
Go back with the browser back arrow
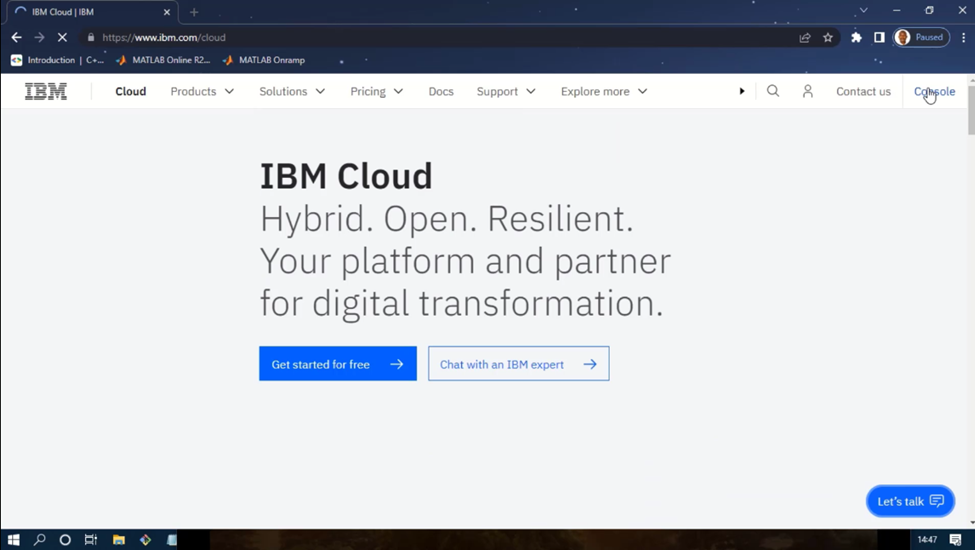click(17, 37)
